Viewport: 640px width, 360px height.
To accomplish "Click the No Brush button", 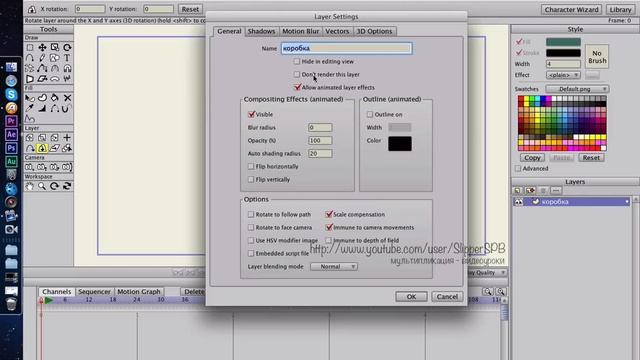I will pyautogui.click(x=597, y=57).
